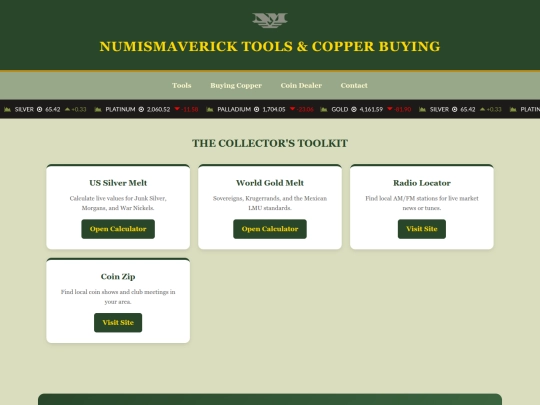The width and height of the screenshot is (540, 405).
Task: Click the Radio Locator card title
Action: pos(422,183)
